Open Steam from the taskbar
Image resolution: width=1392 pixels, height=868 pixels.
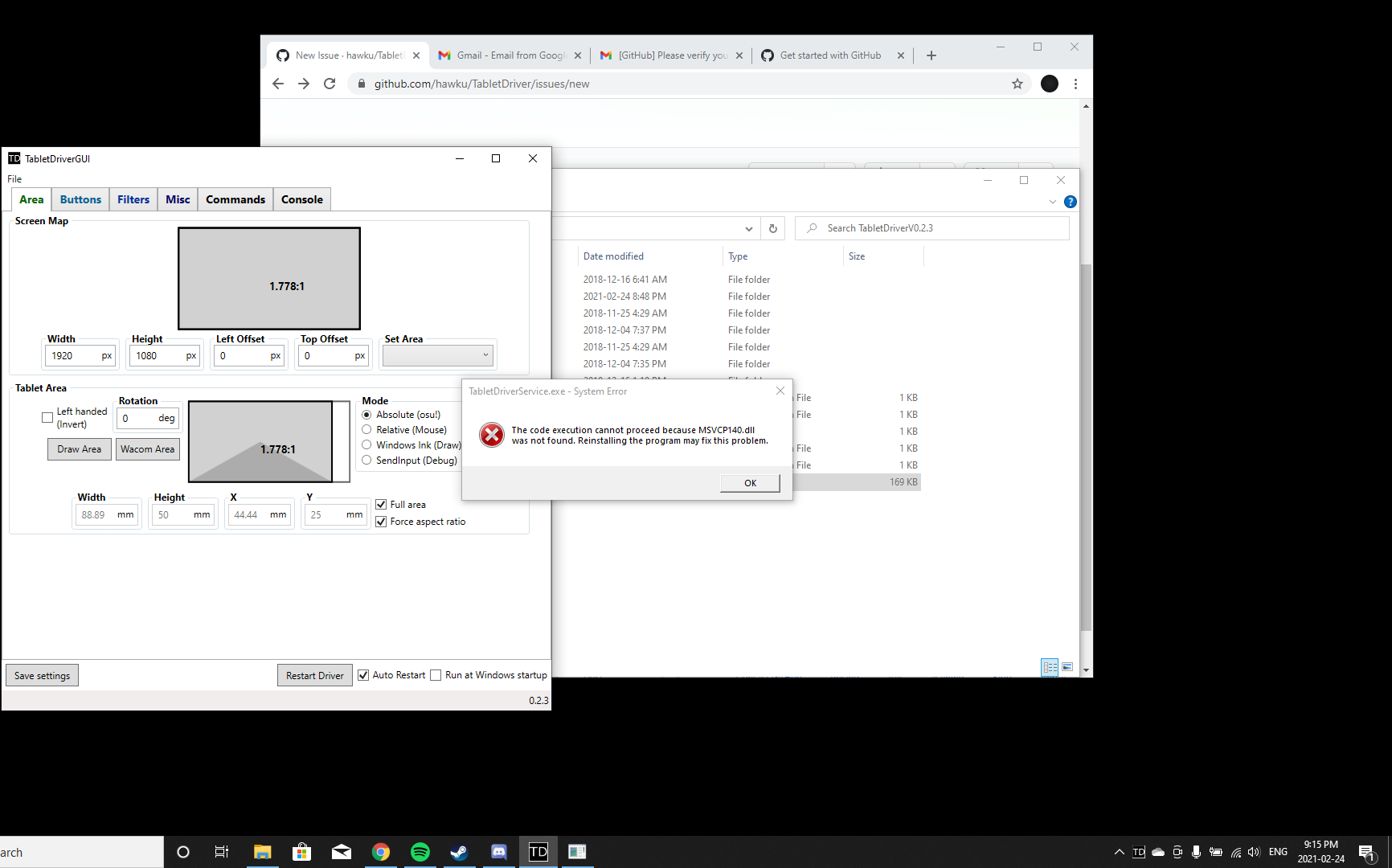click(459, 852)
